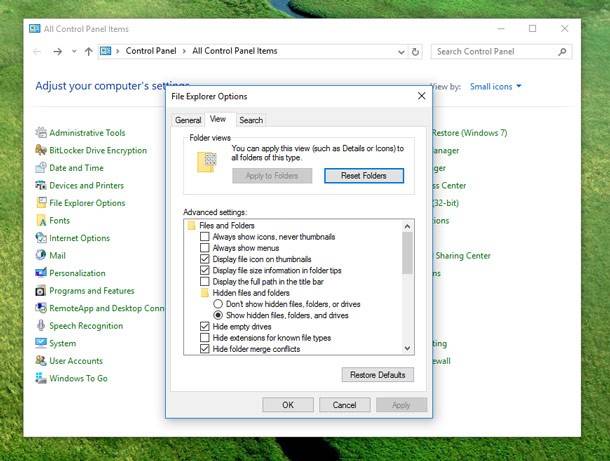The width and height of the screenshot is (610, 461).
Task: Go forward with the Forward arrow
Action: pyautogui.click(x=58, y=51)
